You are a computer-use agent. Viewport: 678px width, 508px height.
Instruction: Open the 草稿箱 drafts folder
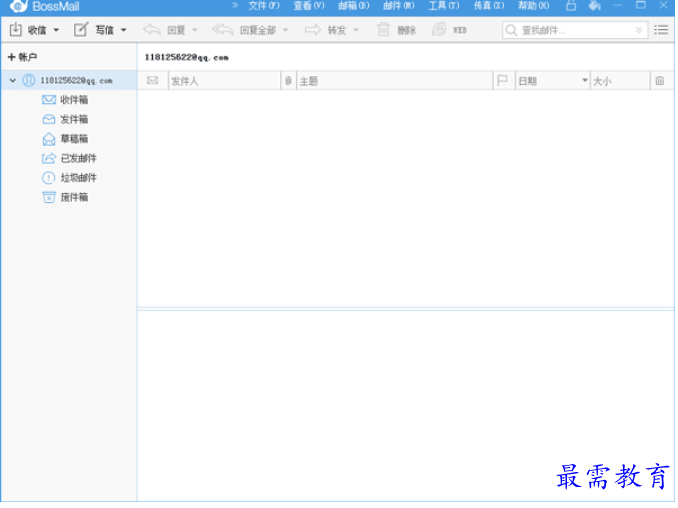pos(73,139)
